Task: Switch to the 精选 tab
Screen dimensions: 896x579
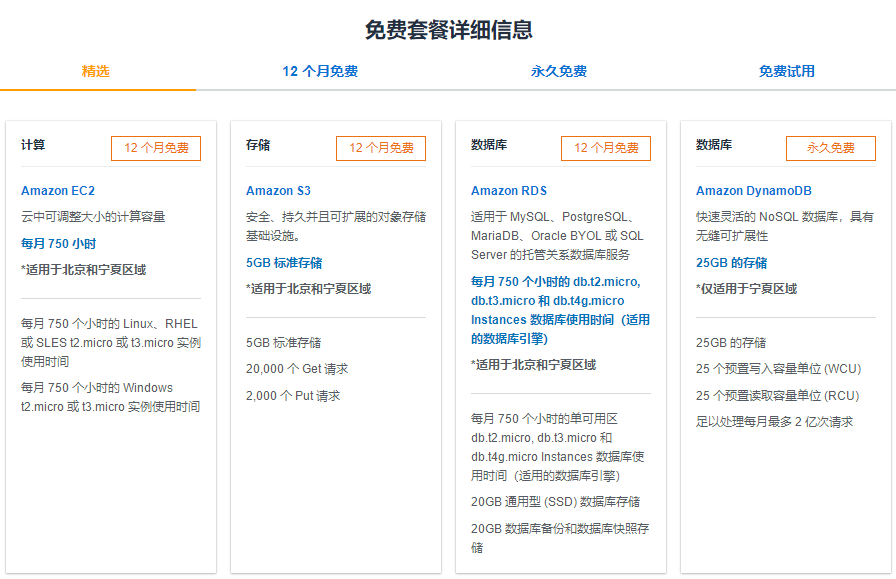Action: click(x=96, y=71)
